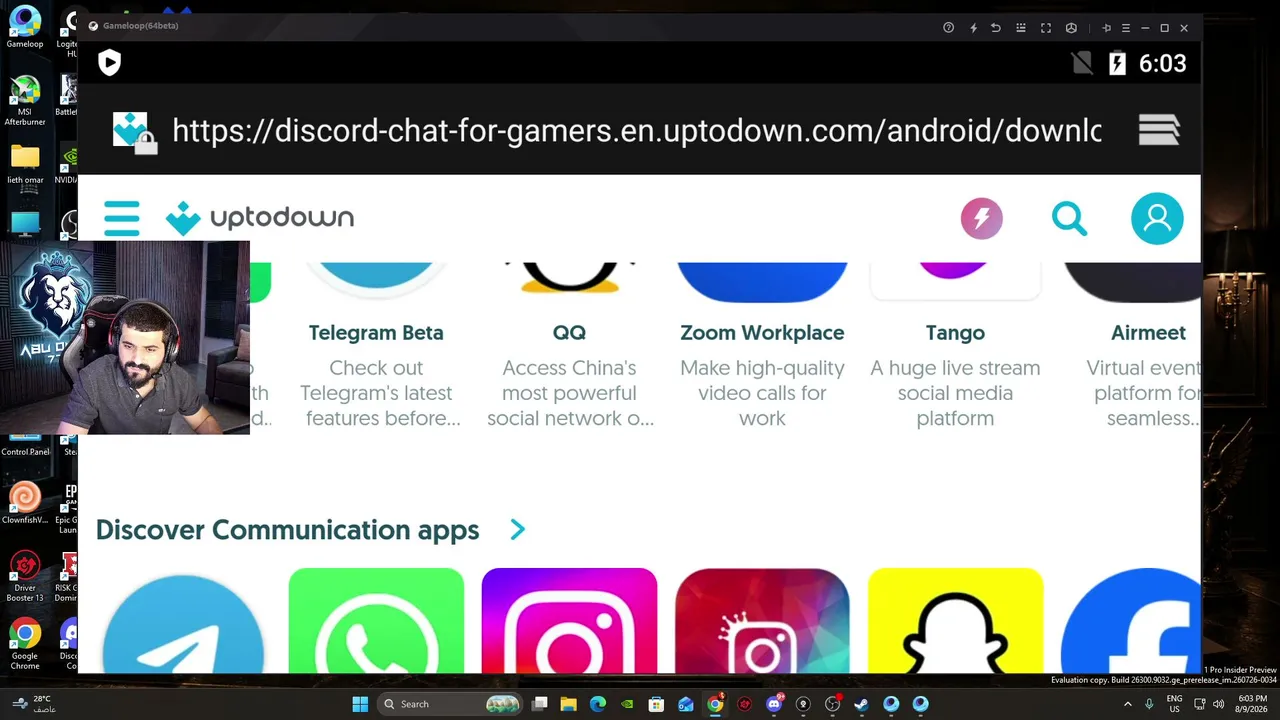
Task: Click the system tray volume icon
Action: pyautogui.click(x=1219, y=704)
